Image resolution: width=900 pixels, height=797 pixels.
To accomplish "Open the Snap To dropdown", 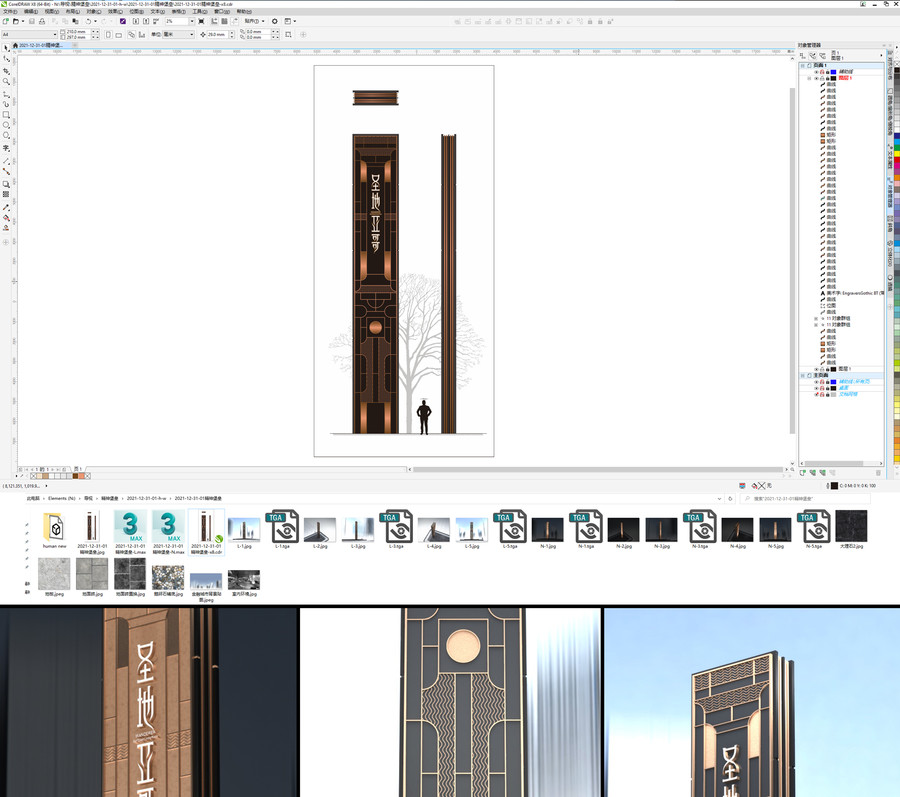I will click(254, 21).
